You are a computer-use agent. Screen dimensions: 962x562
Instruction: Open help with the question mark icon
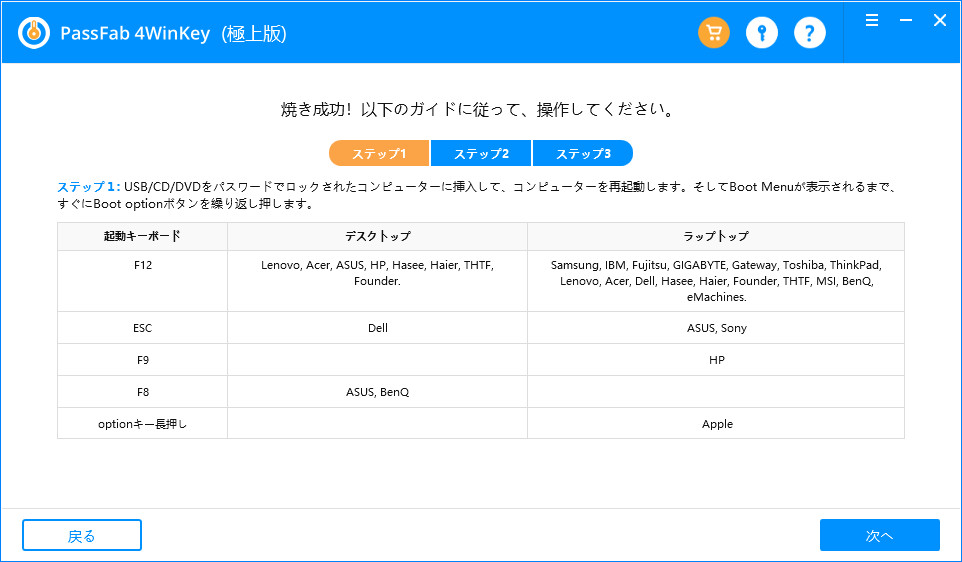point(810,33)
